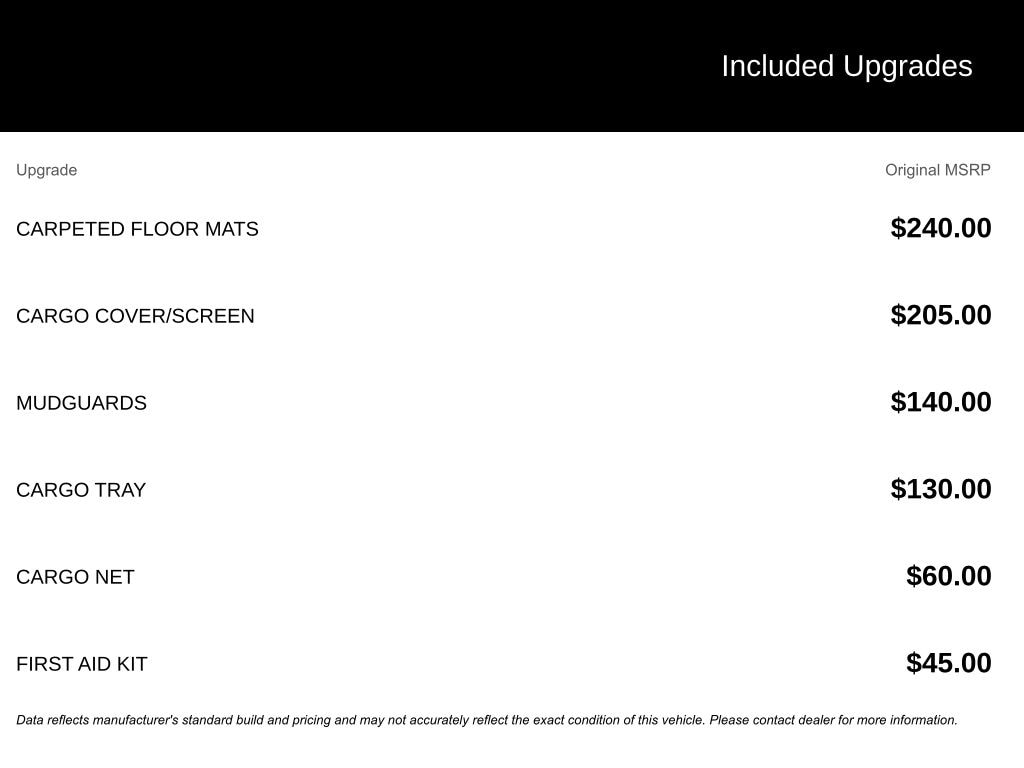Click the CARGO TRAY upgrade name
1024x768 pixels.
[x=81, y=490]
